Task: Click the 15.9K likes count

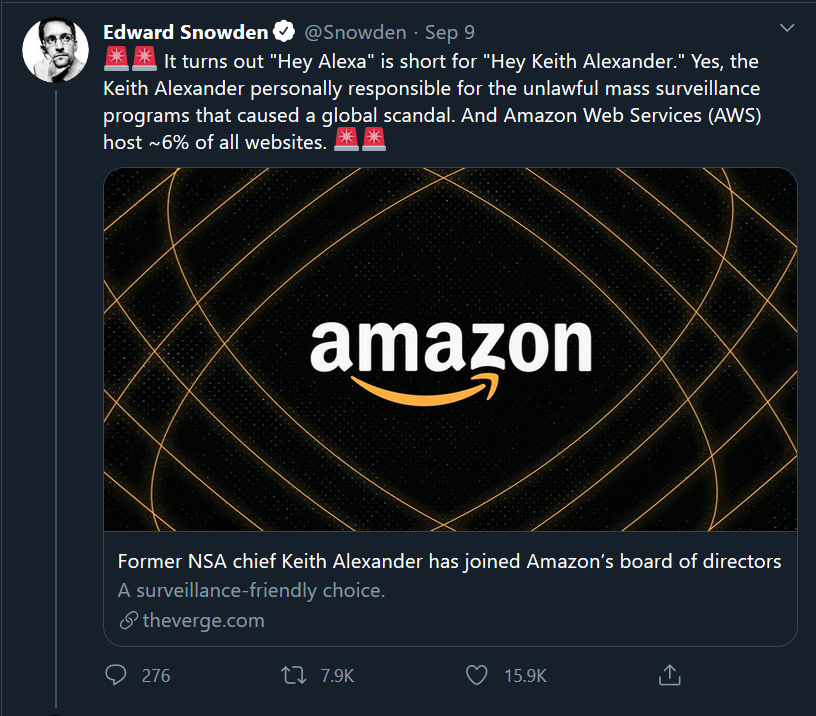Action: click(525, 676)
